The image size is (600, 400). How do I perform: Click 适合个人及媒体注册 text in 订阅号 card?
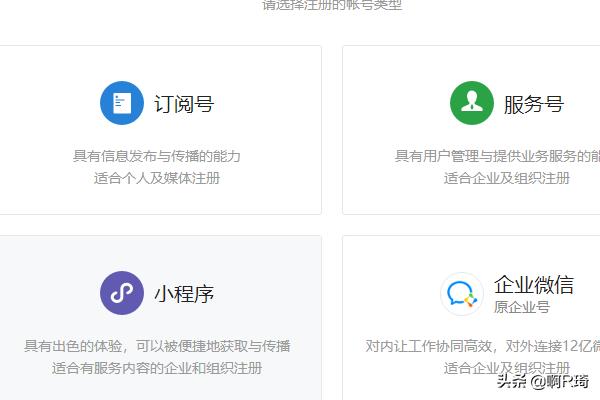tap(157, 178)
